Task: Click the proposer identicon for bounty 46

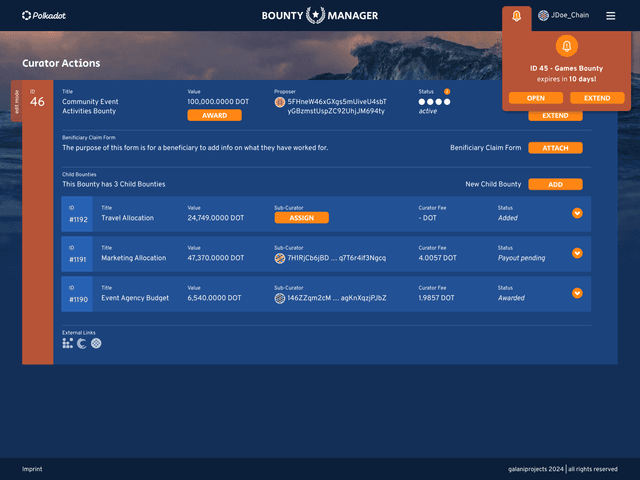Action: click(280, 102)
